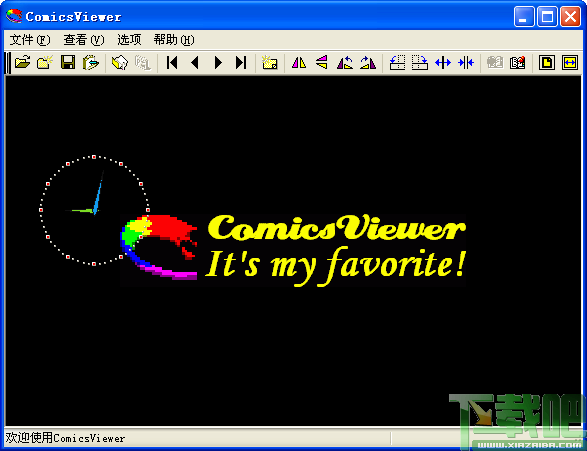Screen dimensions: 587x451
Task: Flip image vertically icon
Action: point(322,63)
